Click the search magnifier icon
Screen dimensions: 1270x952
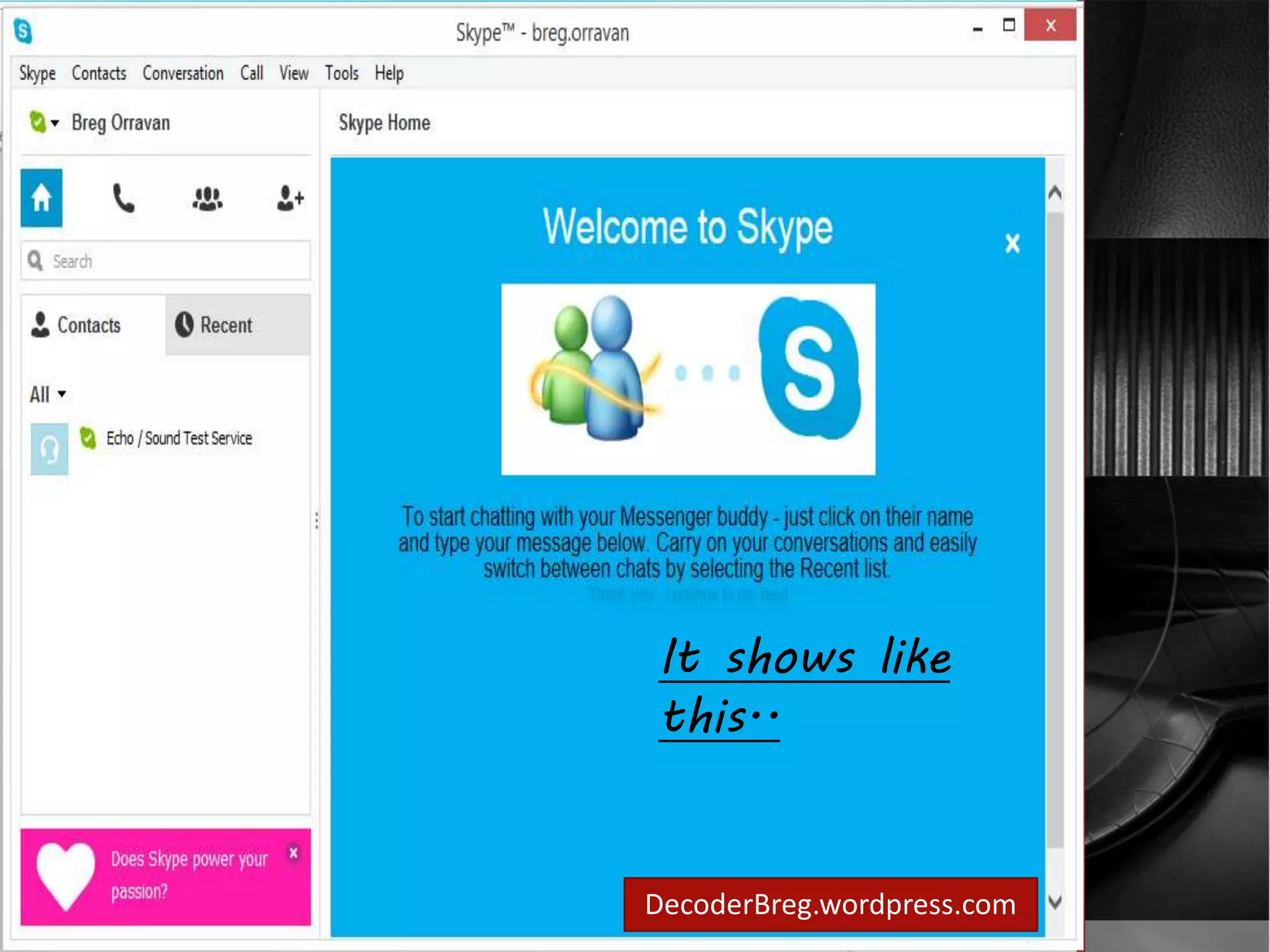(x=35, y=260)
